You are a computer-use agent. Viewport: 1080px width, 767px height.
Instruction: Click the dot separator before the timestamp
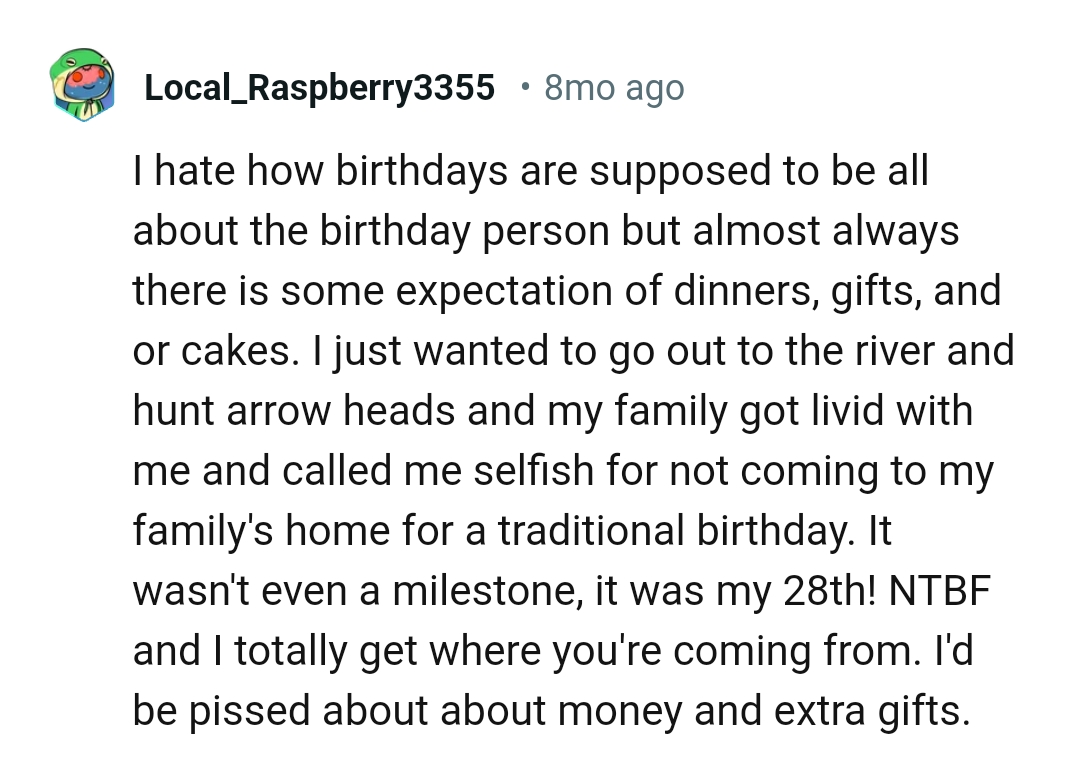pyautogui.click(x=524, y=86)
